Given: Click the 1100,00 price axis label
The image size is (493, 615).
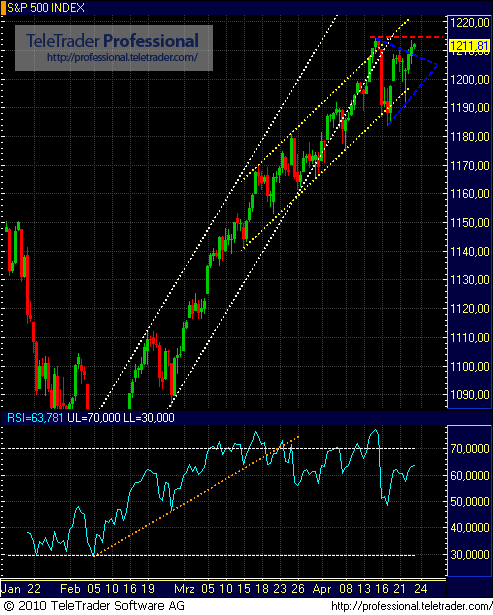Looking at the screenshot, I should click(469, 367).
